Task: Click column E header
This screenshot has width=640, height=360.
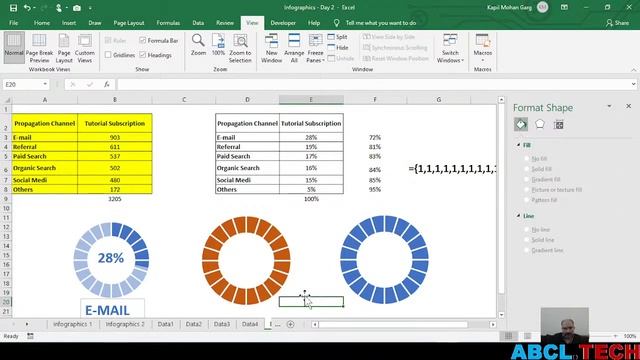Action: (x=311, y=100)
